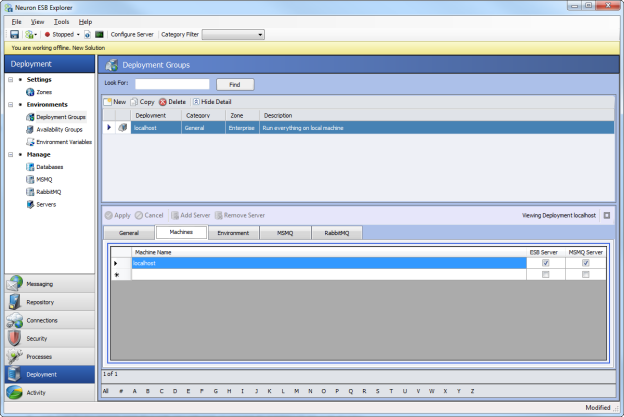Expand the Stopped status dropdown arrow

click(78, 34)
